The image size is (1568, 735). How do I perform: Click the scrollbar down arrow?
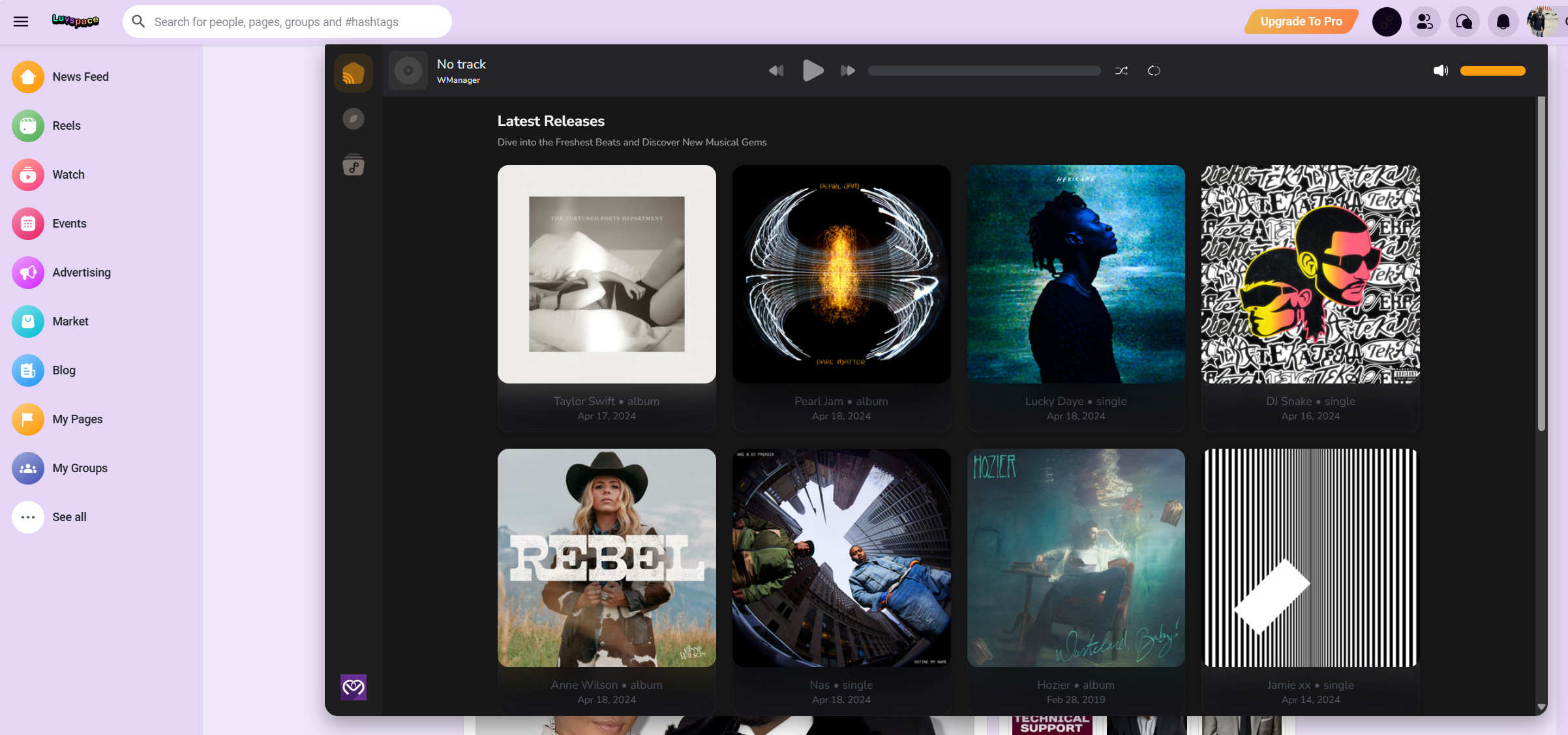click(1541, 707)
